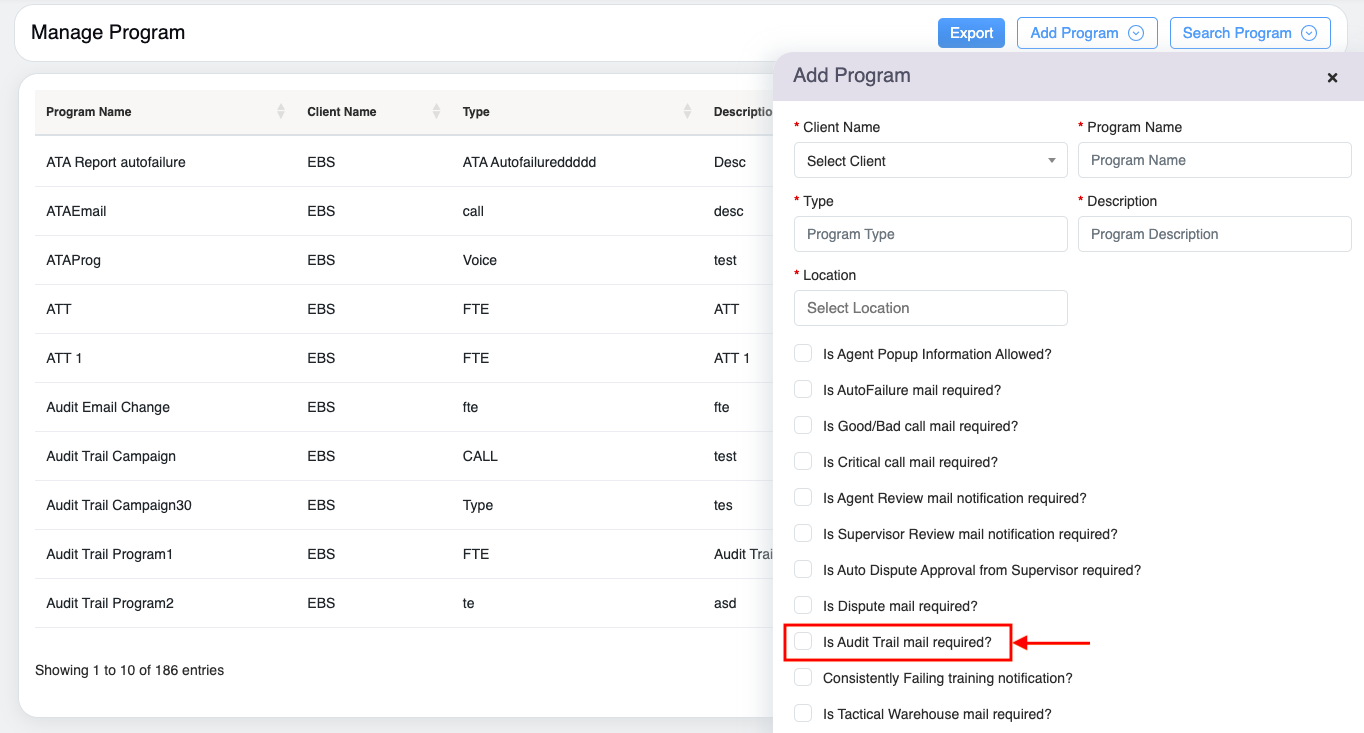
Task: Open the Select Client dropdown
Action: click(930, 161)
